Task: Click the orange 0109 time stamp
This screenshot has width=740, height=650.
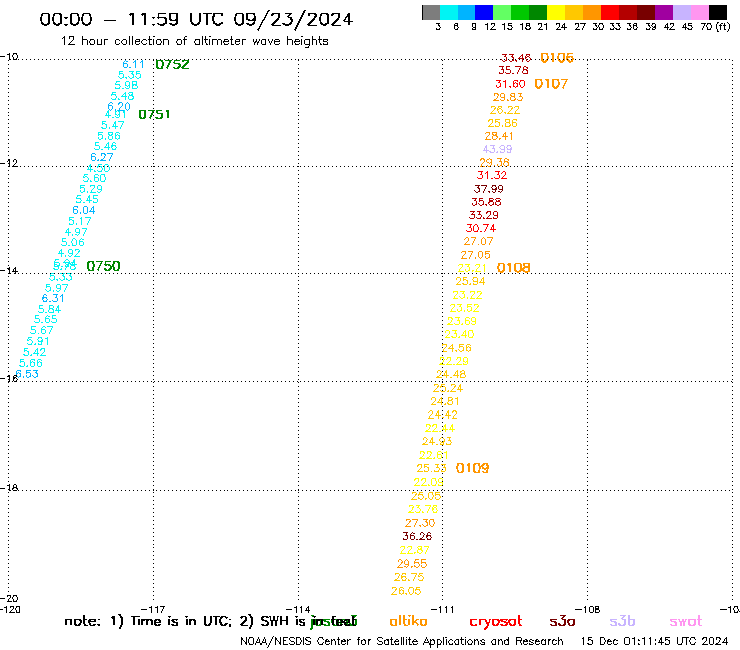Action: click(x=472, y=468)
